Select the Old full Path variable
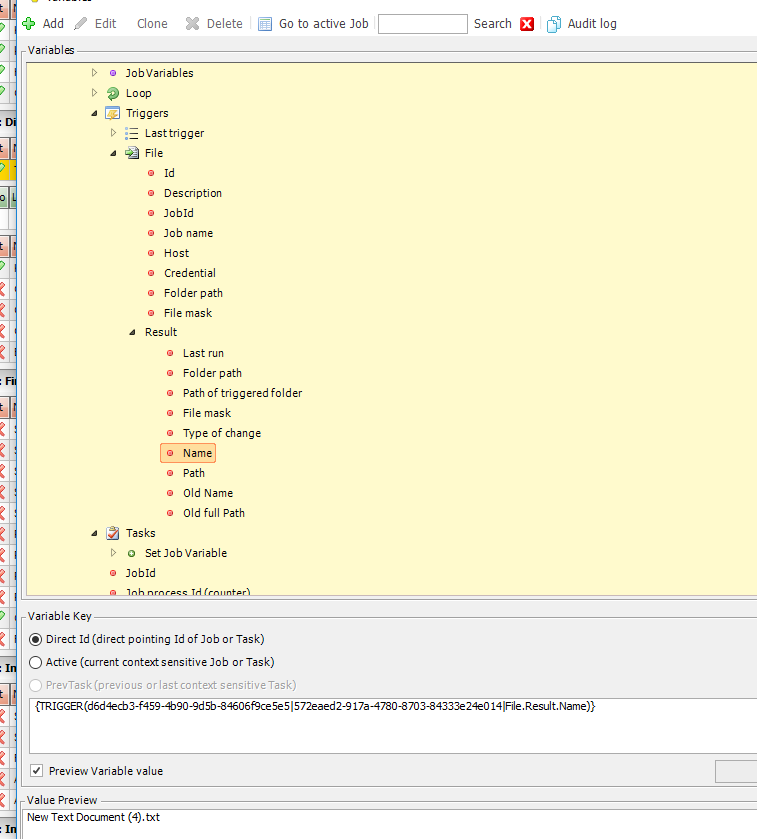Screen dimensions: 757x839 [213, 513]
